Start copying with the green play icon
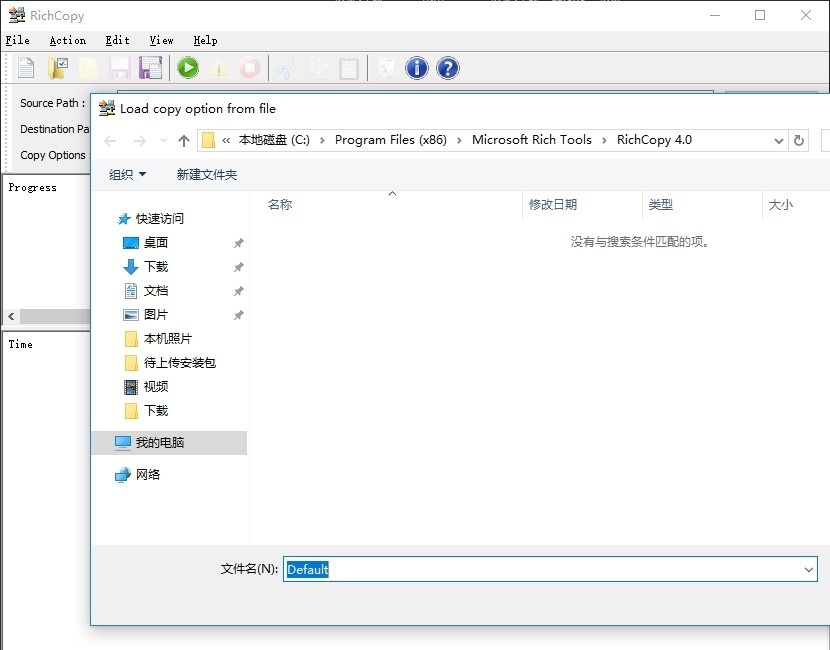Image resolution: width=830 pixels, height=650 pixels. (188, 68)
